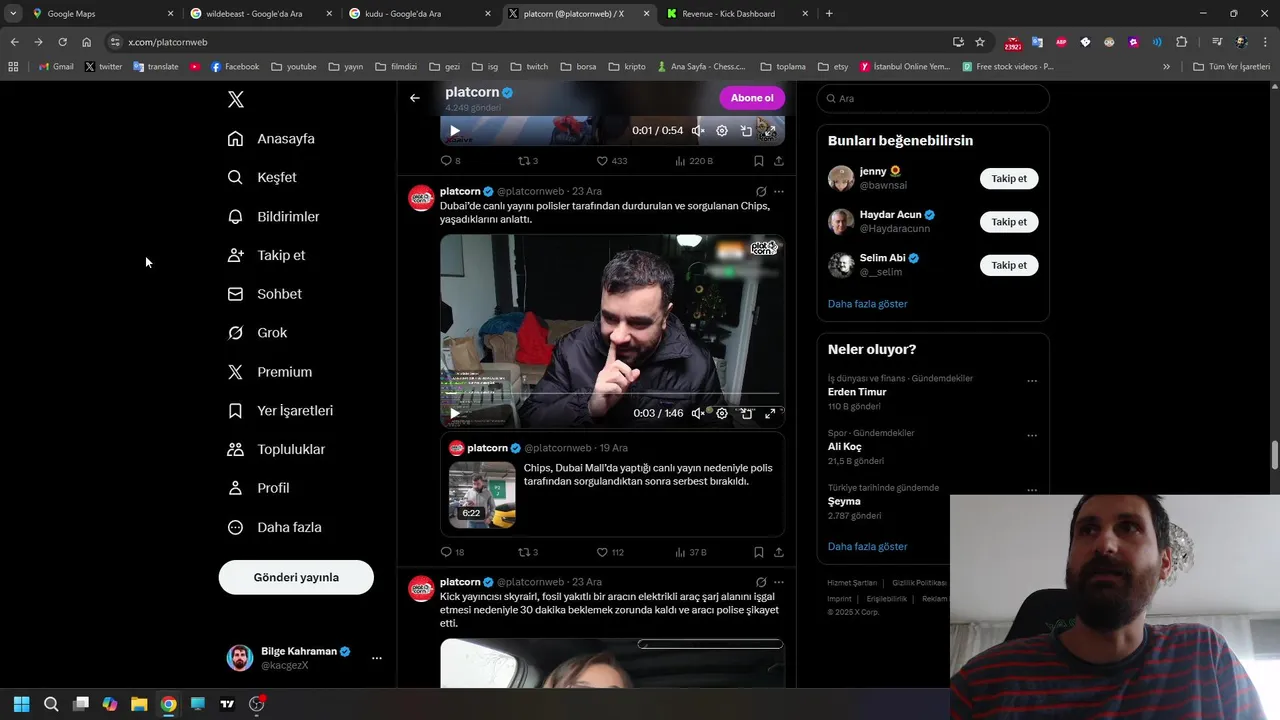1280x720 pixels.
Task: View analytics of 220 B views post
Action: [694, 161]
